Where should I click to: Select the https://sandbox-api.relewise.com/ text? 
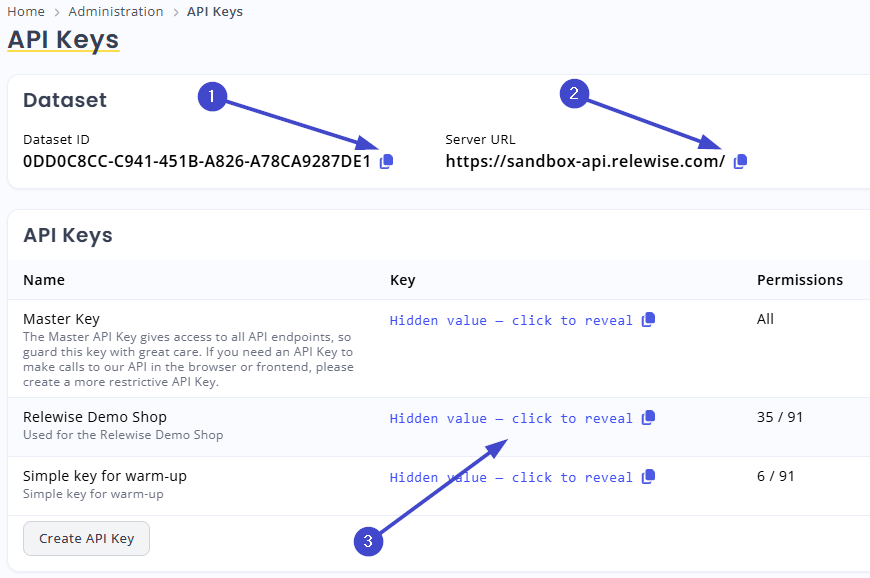pyautogui.click(x=585, y=161)
